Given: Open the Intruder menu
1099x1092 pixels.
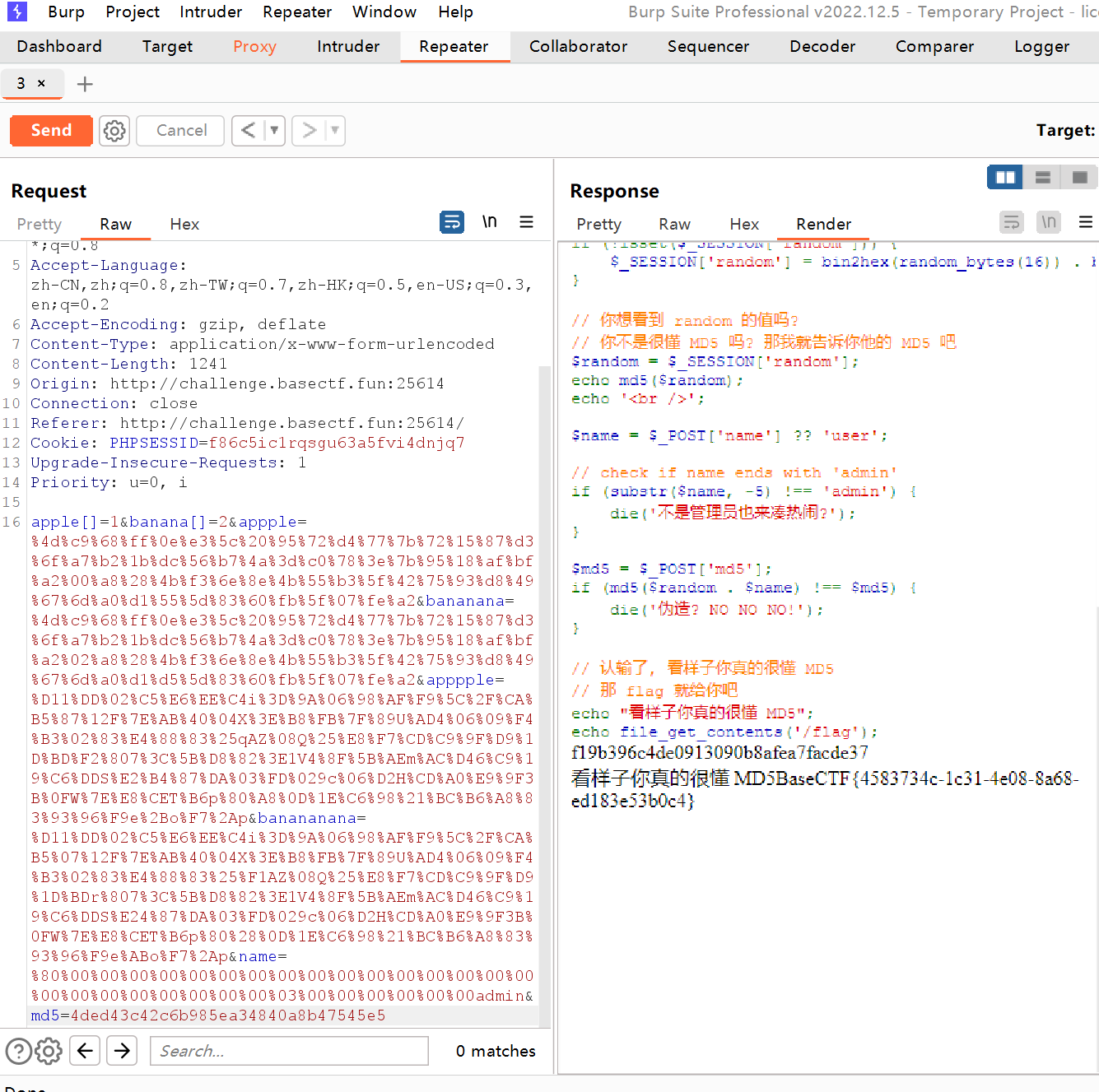Looking at the screenshot, I should coord(211,12).
